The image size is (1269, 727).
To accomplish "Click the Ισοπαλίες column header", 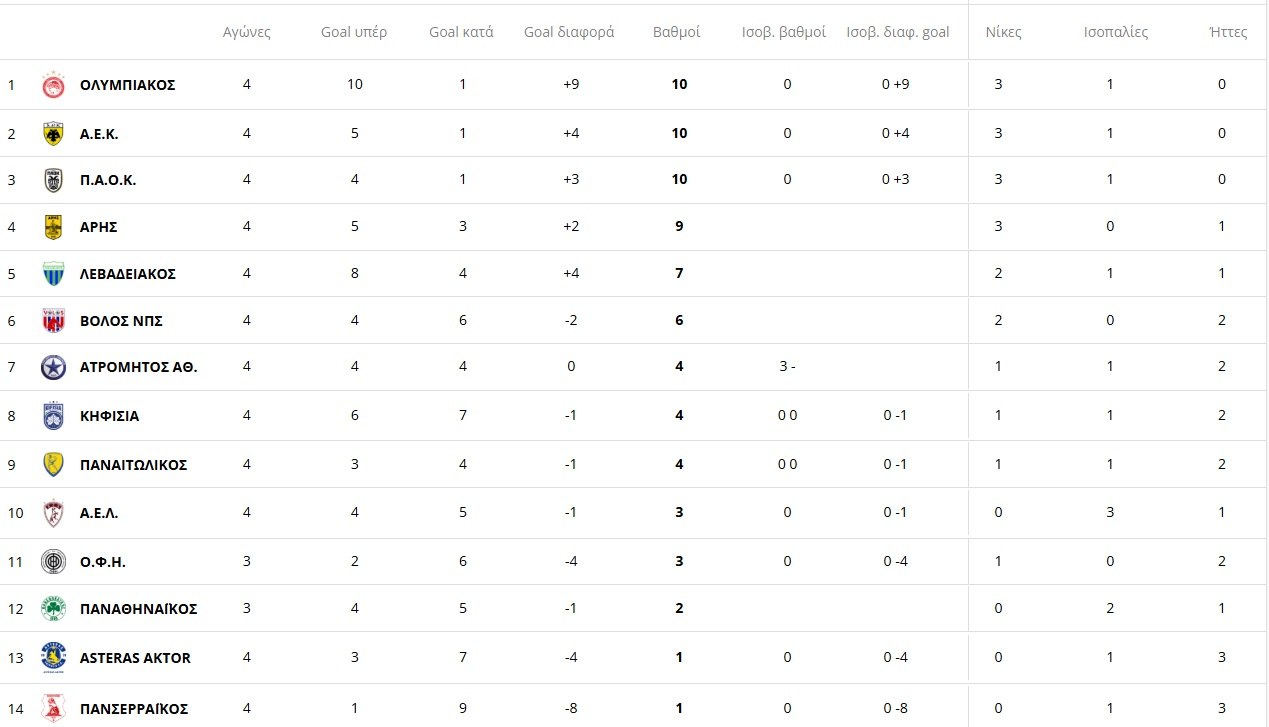I will [1116, 32].
